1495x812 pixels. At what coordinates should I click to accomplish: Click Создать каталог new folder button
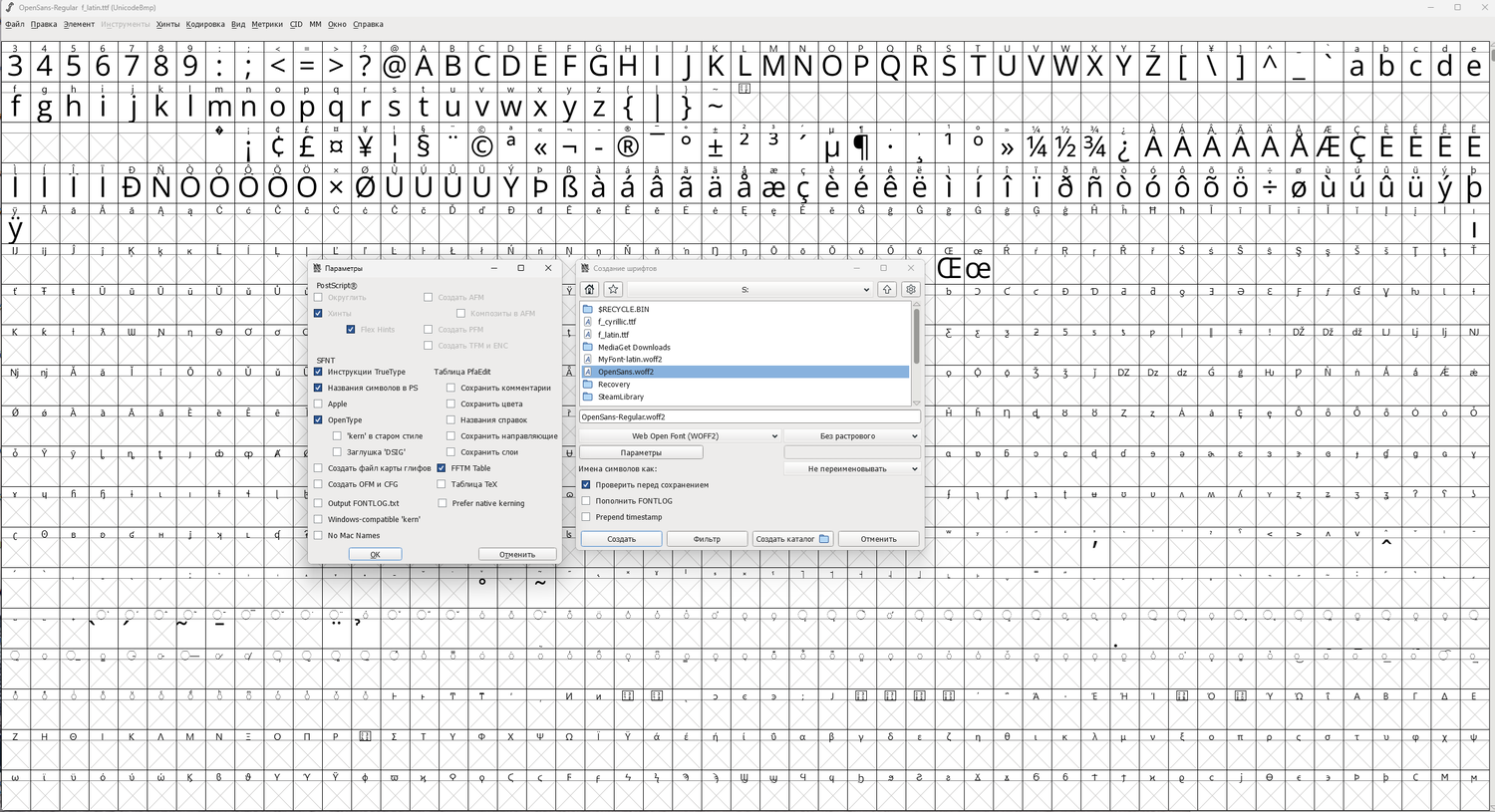tap(792, 539)
